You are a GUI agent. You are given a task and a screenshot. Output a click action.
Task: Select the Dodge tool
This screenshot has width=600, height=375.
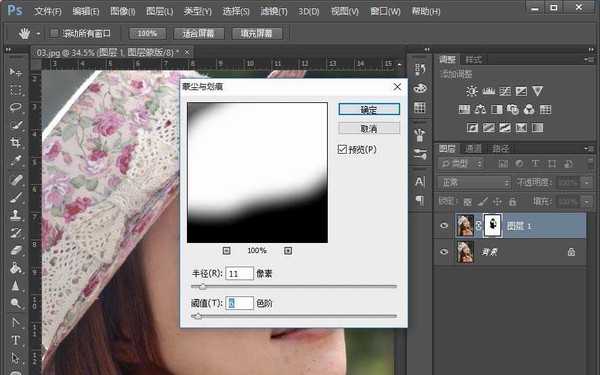tap(16, 303)
